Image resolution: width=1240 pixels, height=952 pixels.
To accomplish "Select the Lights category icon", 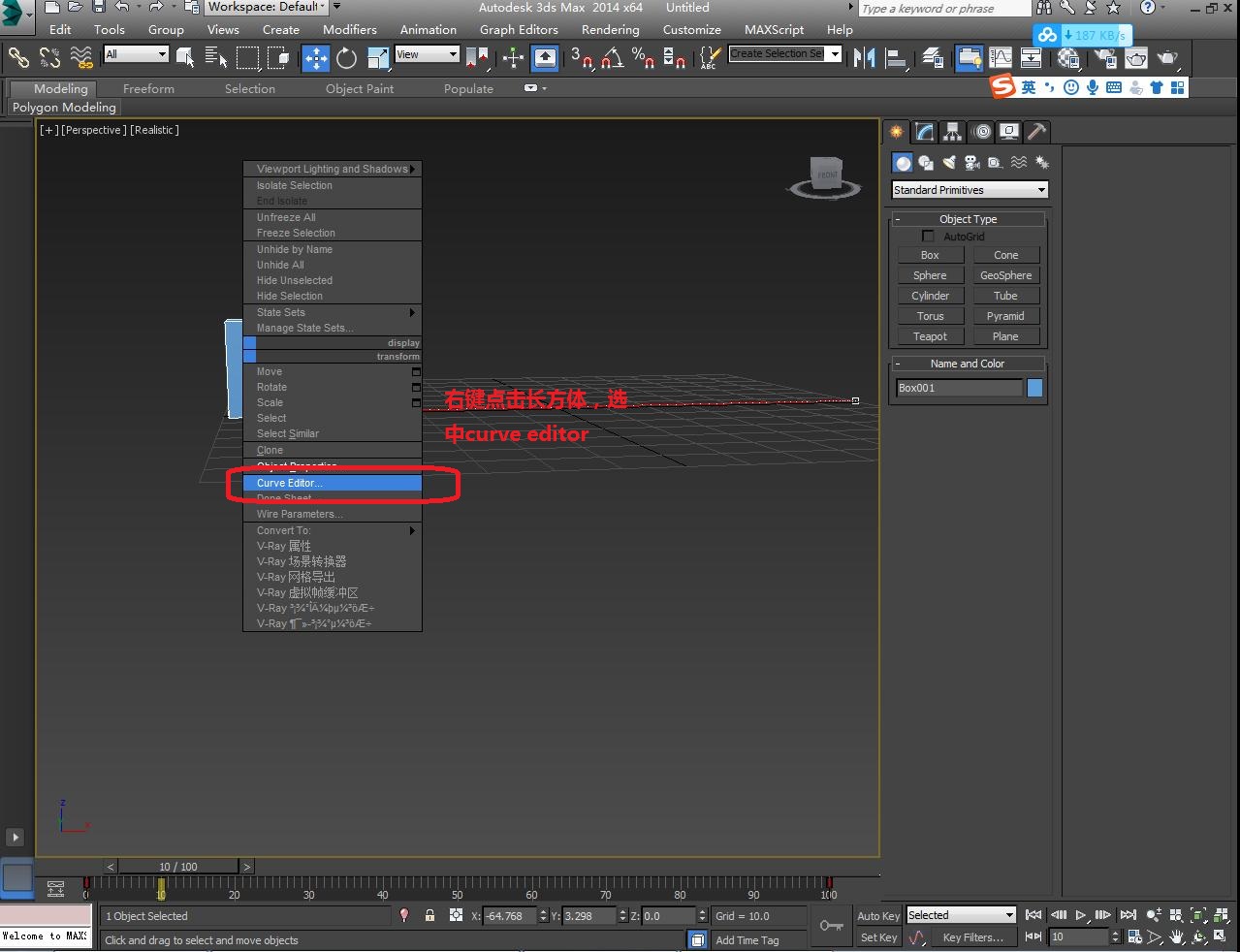I will coord(949,163).
